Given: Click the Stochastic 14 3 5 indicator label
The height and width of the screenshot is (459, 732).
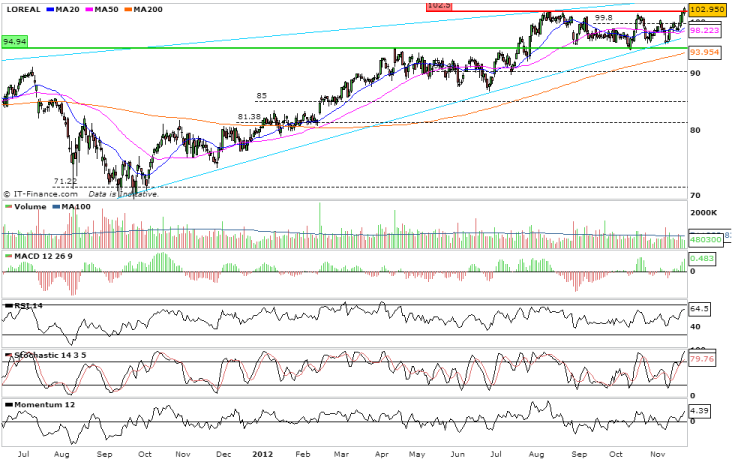Looking at the screenshot, I should coord(50,355).
